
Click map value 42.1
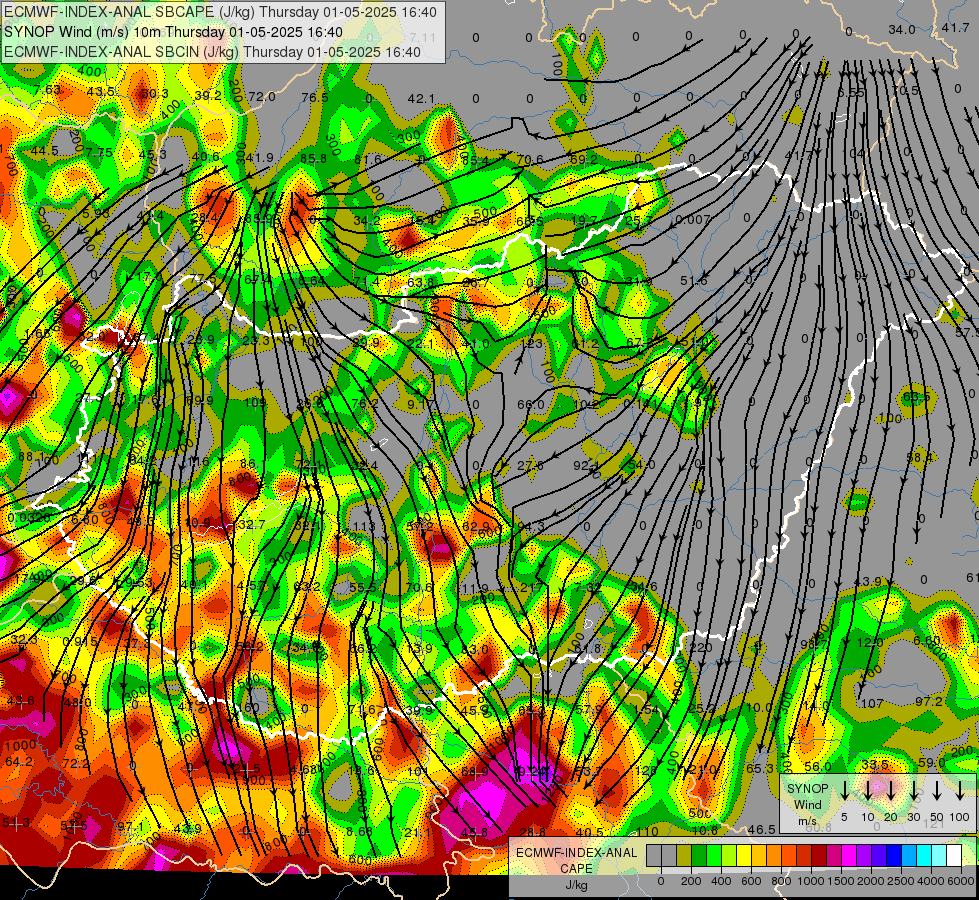pos(421,99)
